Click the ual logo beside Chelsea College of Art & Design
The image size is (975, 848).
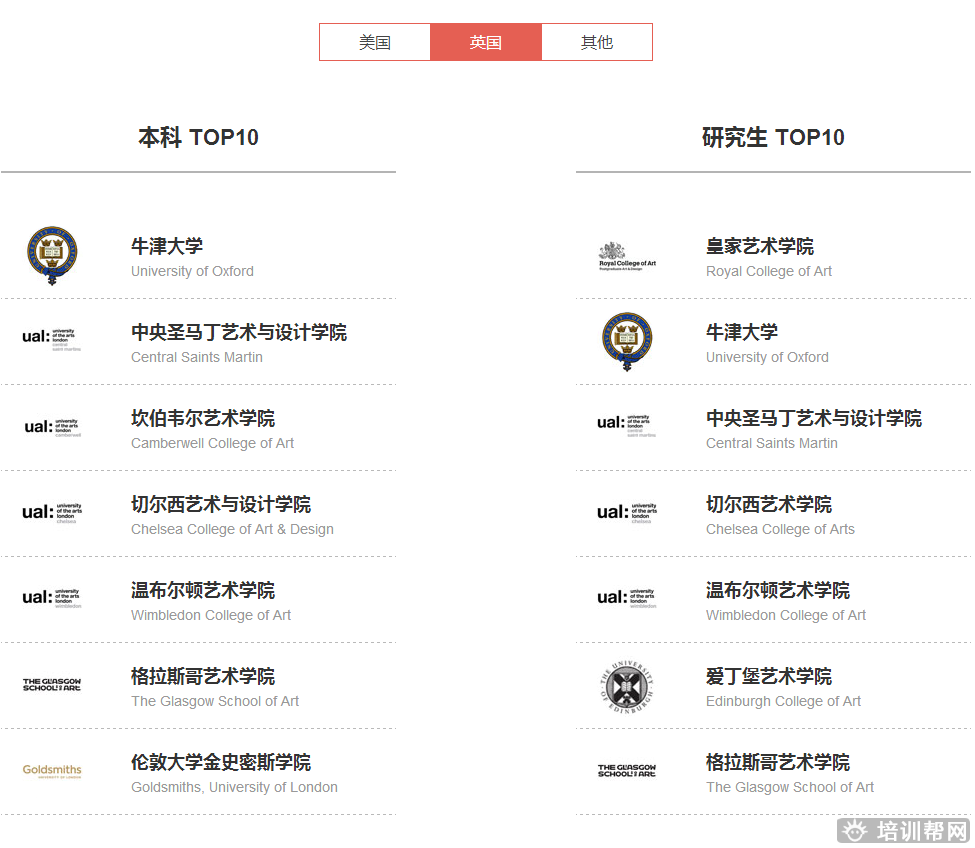click(52, 512)
